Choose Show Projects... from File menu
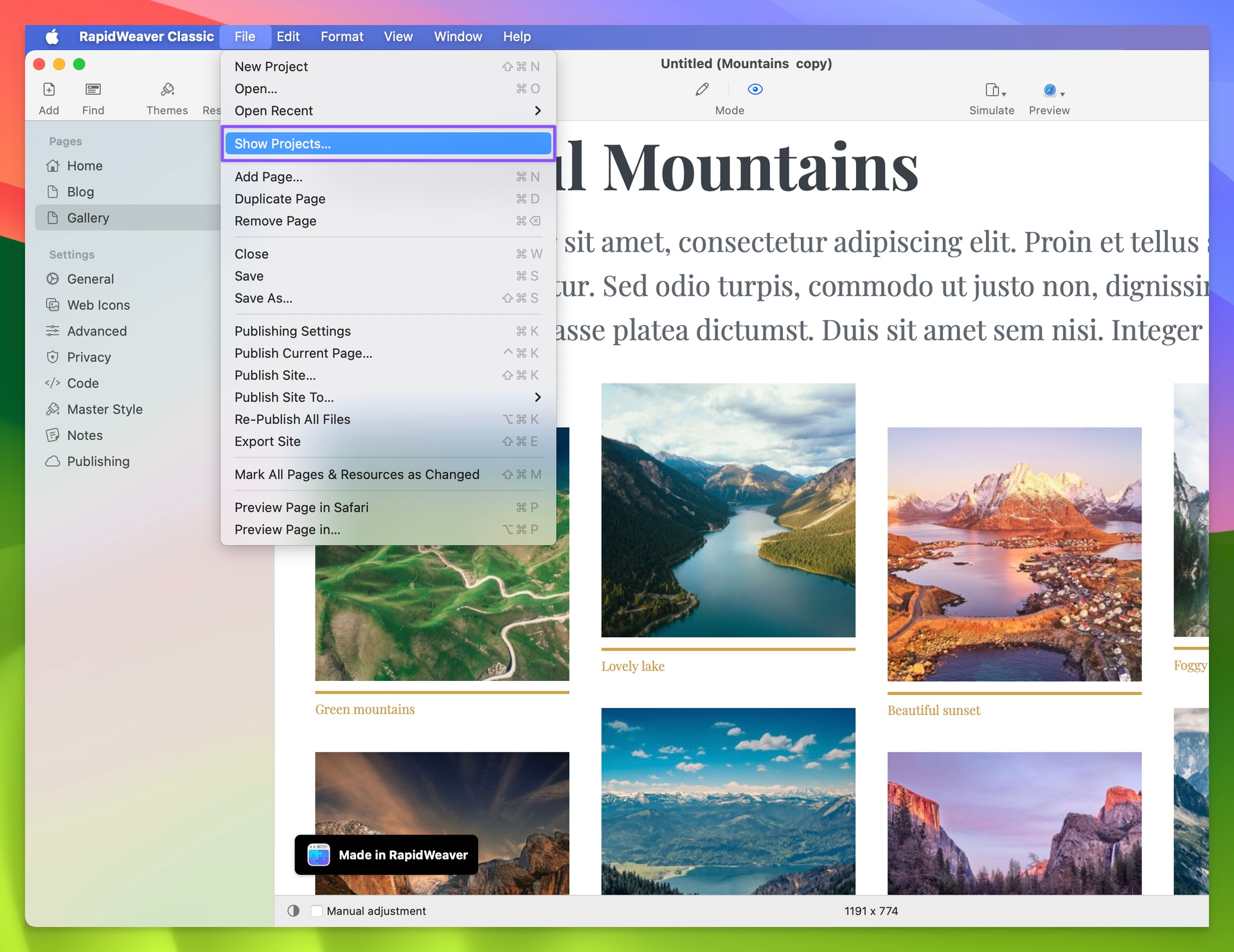This screenshot has width=1234, height=952. click(x=388, y=144)
